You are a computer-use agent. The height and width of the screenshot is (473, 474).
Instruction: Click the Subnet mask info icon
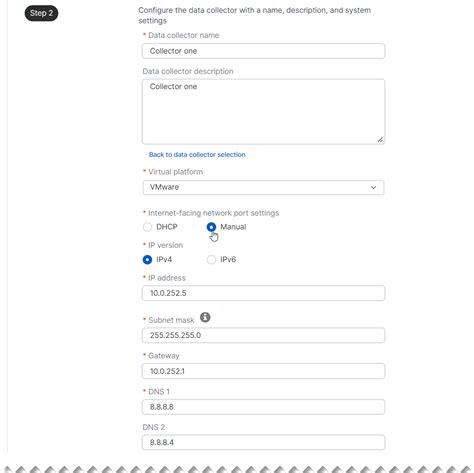pyautogui.click(x=205, y=317)
